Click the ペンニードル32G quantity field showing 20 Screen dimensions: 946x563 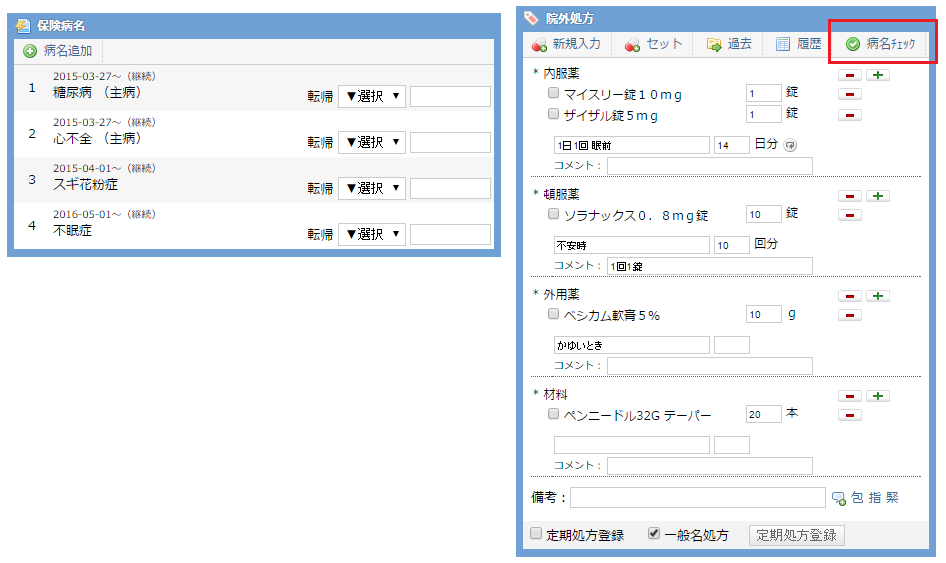pos(764,414)
